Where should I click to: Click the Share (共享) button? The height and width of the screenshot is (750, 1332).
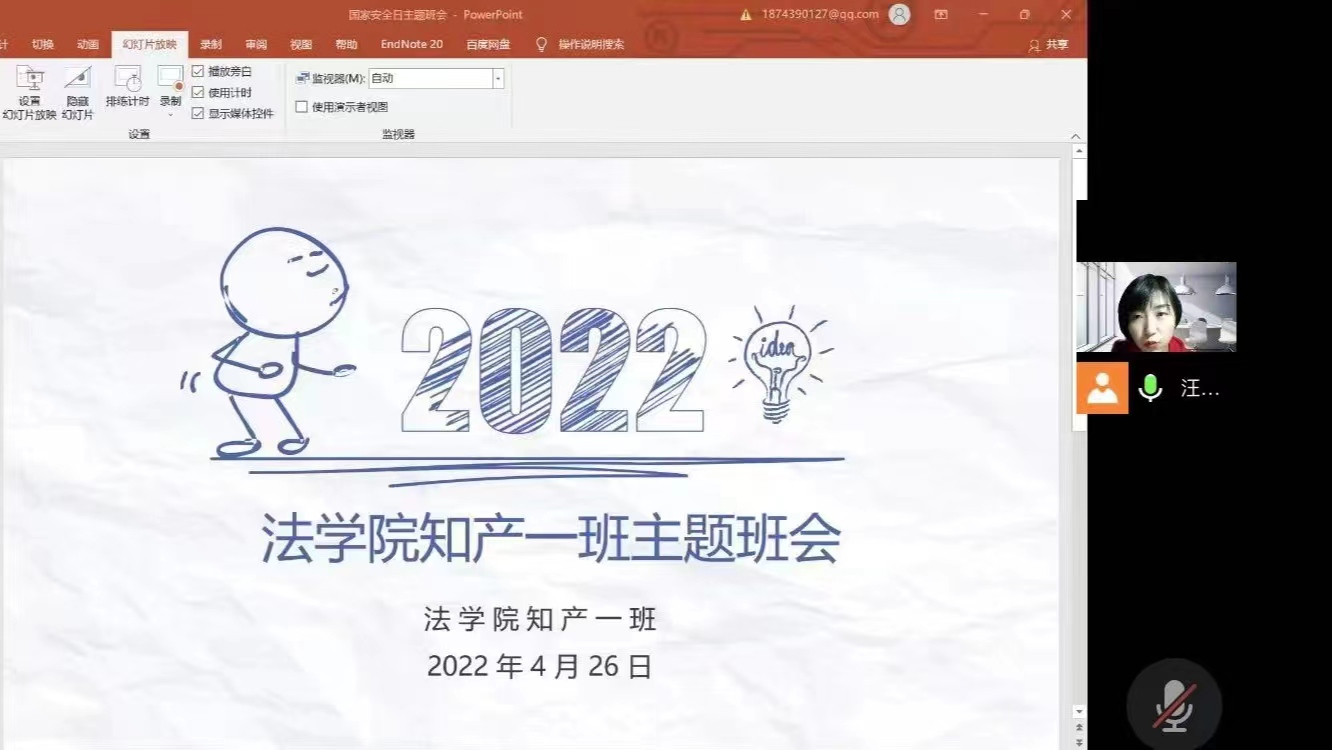click(1049, 45)
